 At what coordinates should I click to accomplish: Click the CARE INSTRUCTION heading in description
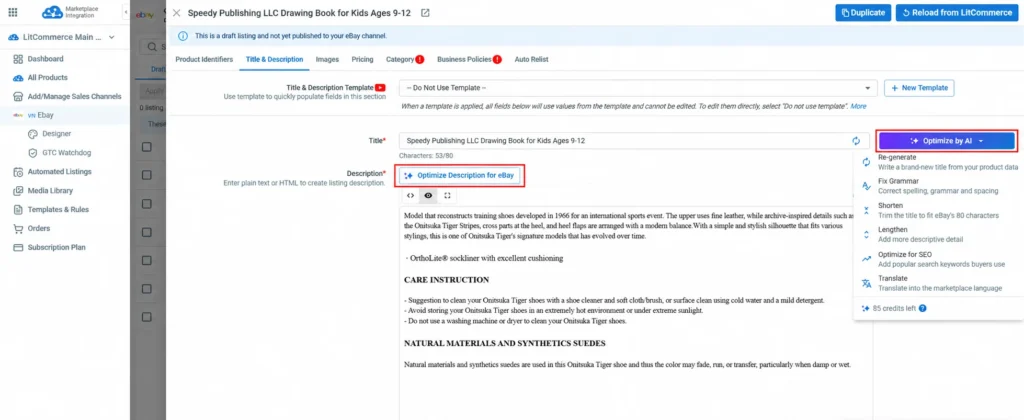[x=447, y=280]
